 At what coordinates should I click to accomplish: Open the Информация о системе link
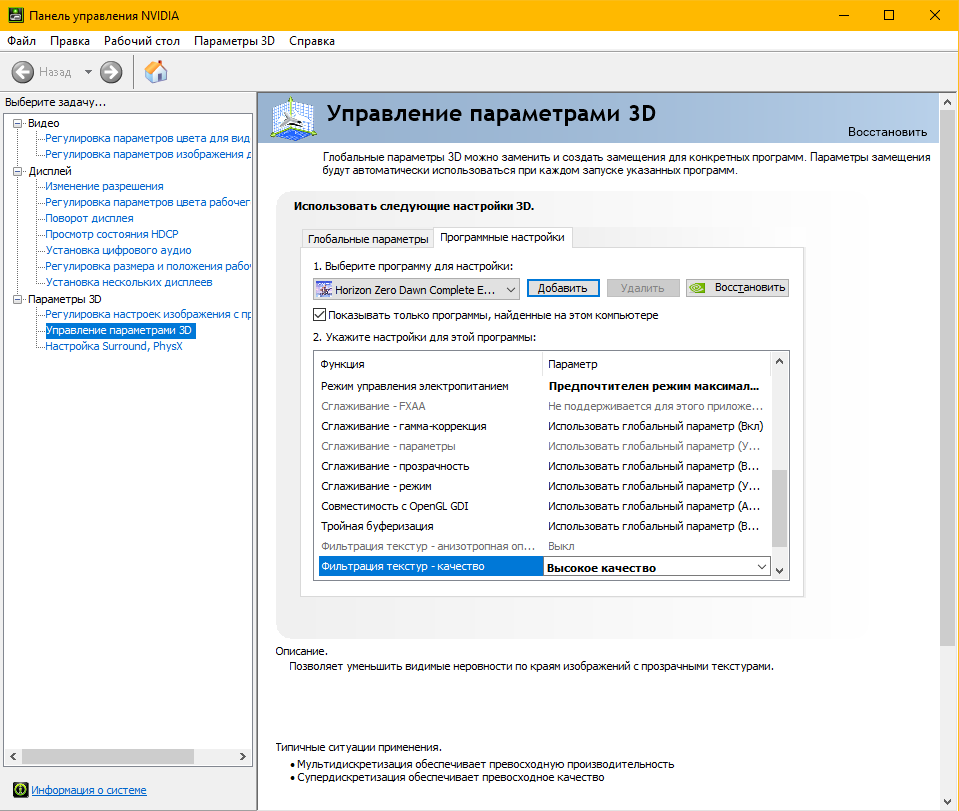[89, 790]
